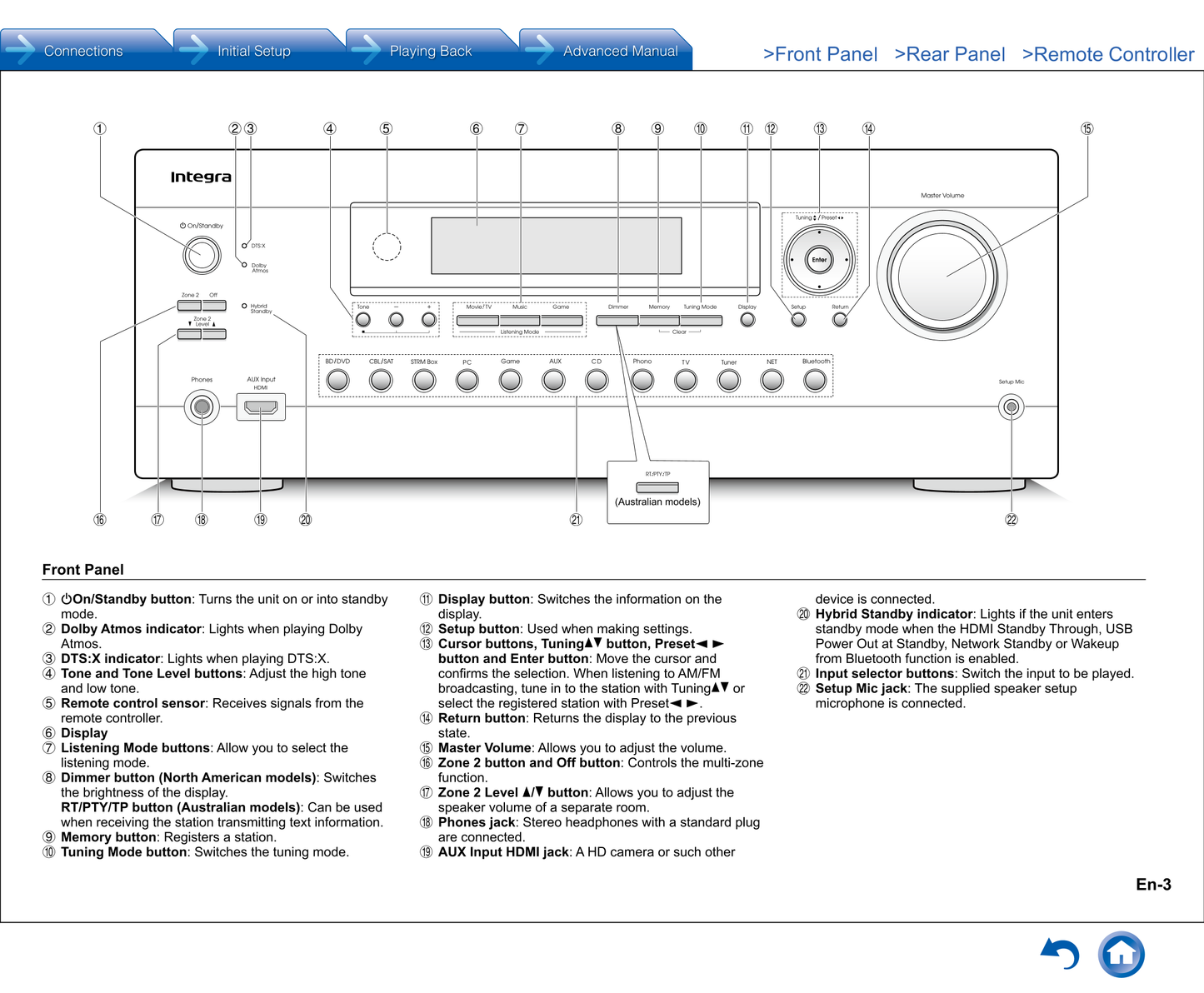
Task: Select the Advanced Manual tab
Action: click(620, 51)
